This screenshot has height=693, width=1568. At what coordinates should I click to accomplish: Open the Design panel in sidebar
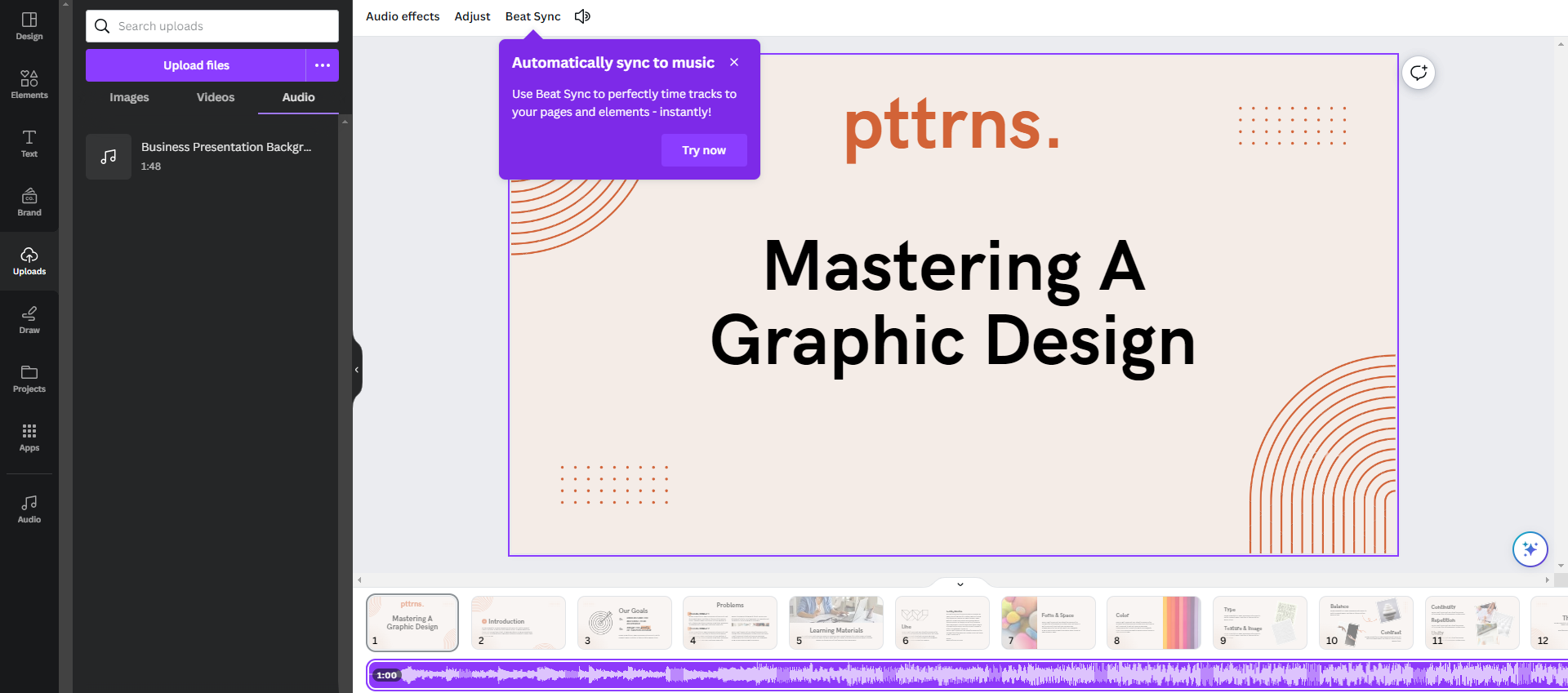click(29, 26)
